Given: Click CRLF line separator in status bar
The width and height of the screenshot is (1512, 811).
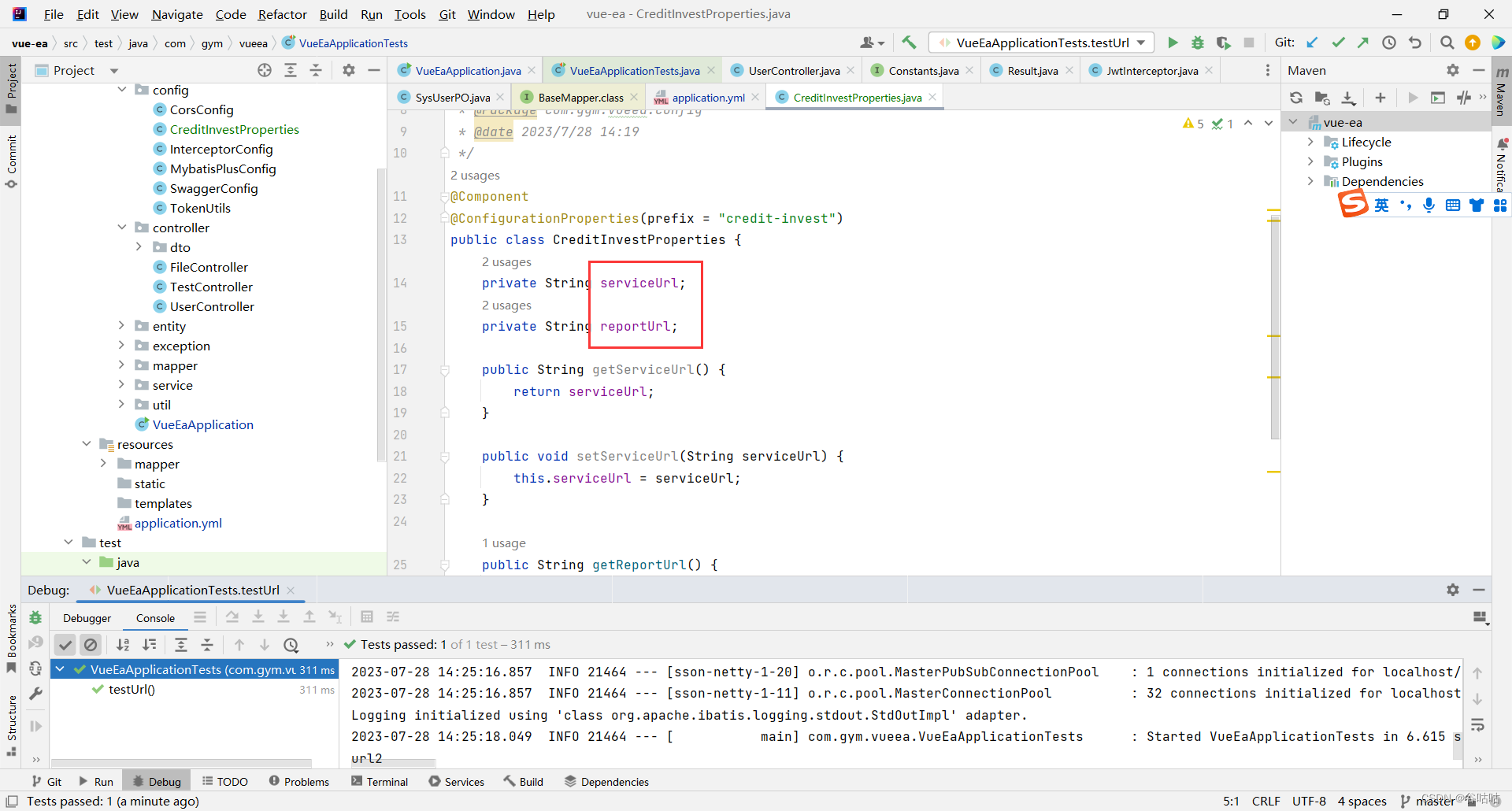Looking at the screenshot, I should pyautogui.click(x=1266, y=801).
